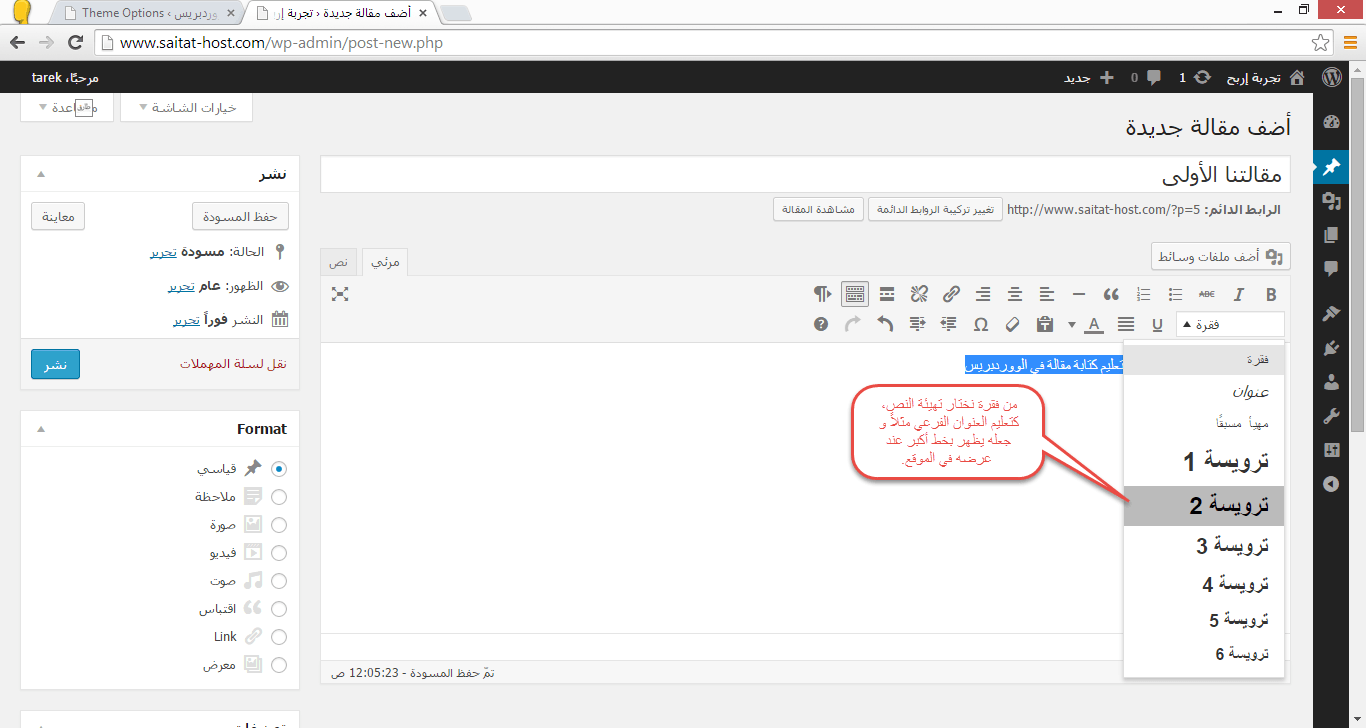Open keyboard shortcuts help icon
The height and width of the screenshot is (728, 1366).
(821, 324)
